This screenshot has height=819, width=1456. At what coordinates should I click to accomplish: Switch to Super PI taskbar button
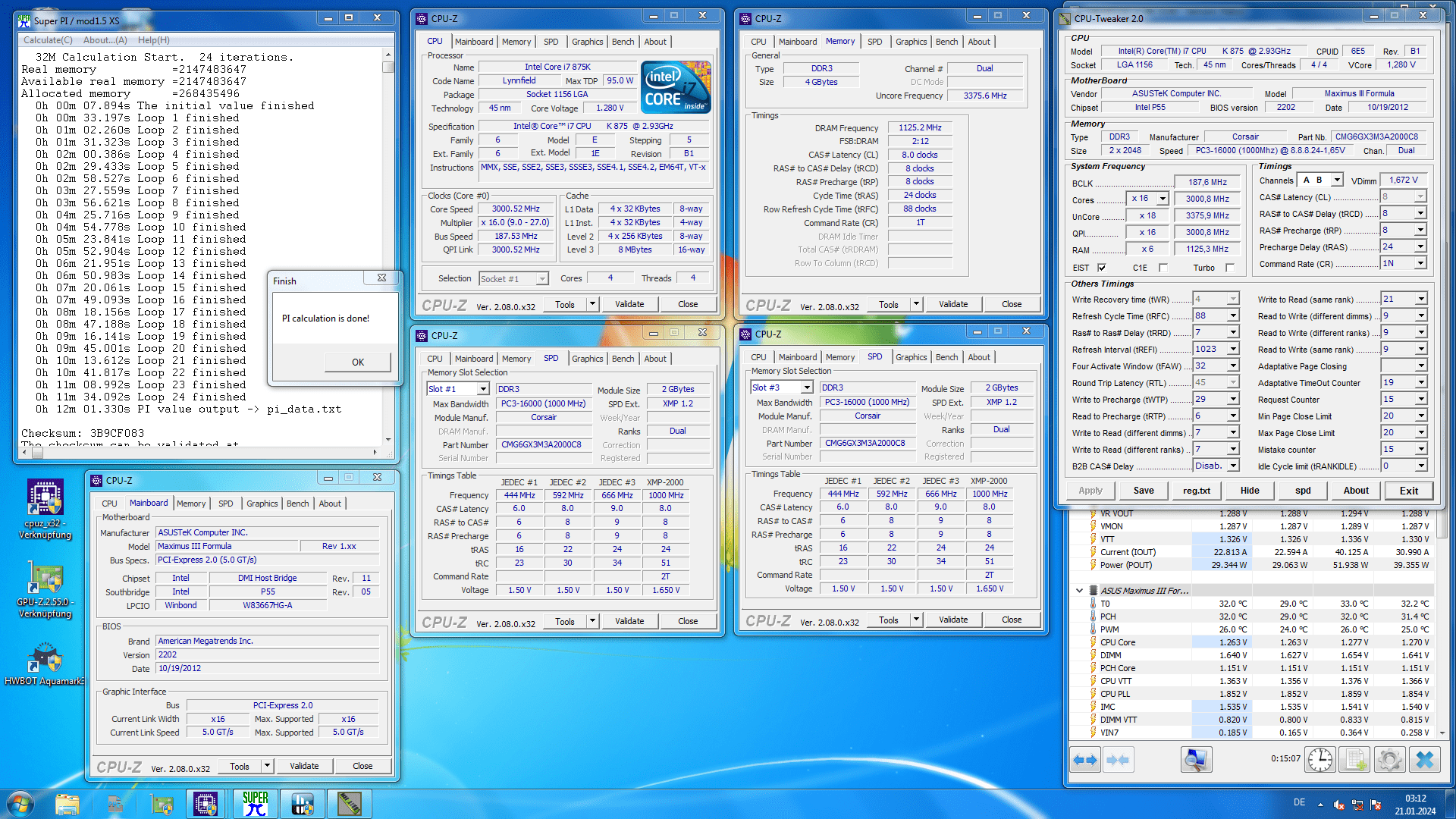click(255, 804)
